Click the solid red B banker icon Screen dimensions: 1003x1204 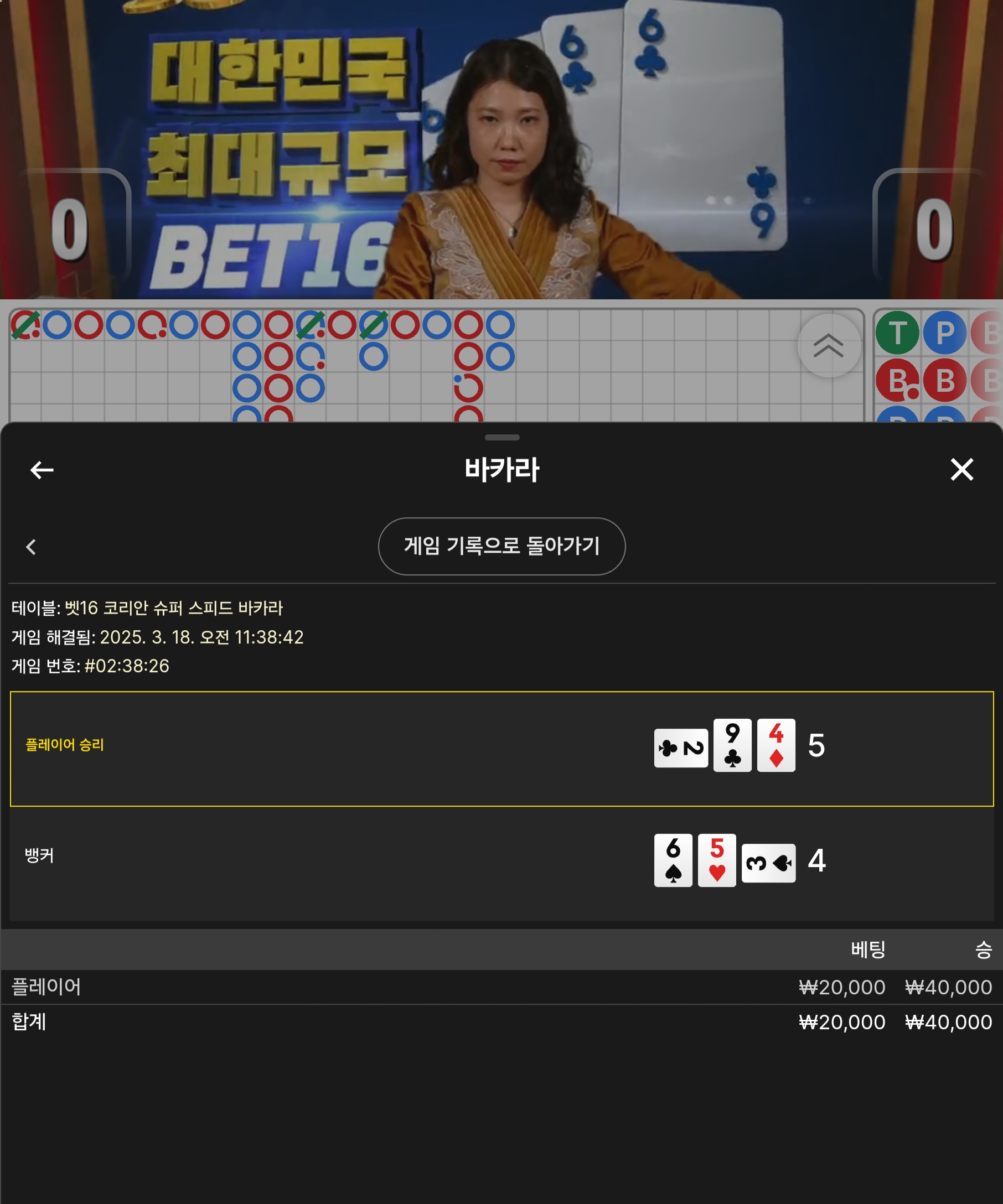(945, 381)
